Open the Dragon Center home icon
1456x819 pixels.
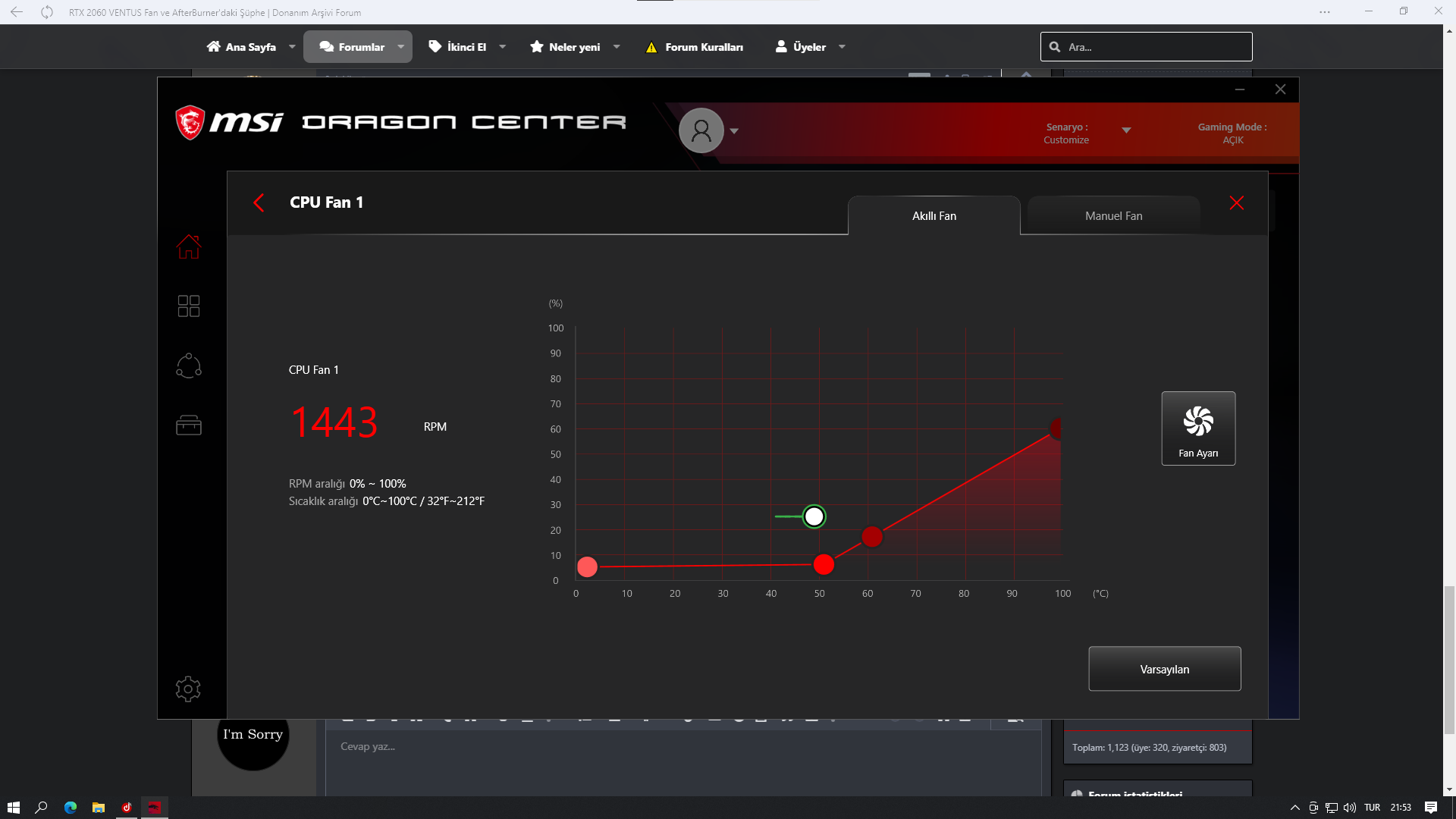click(188, 246)
